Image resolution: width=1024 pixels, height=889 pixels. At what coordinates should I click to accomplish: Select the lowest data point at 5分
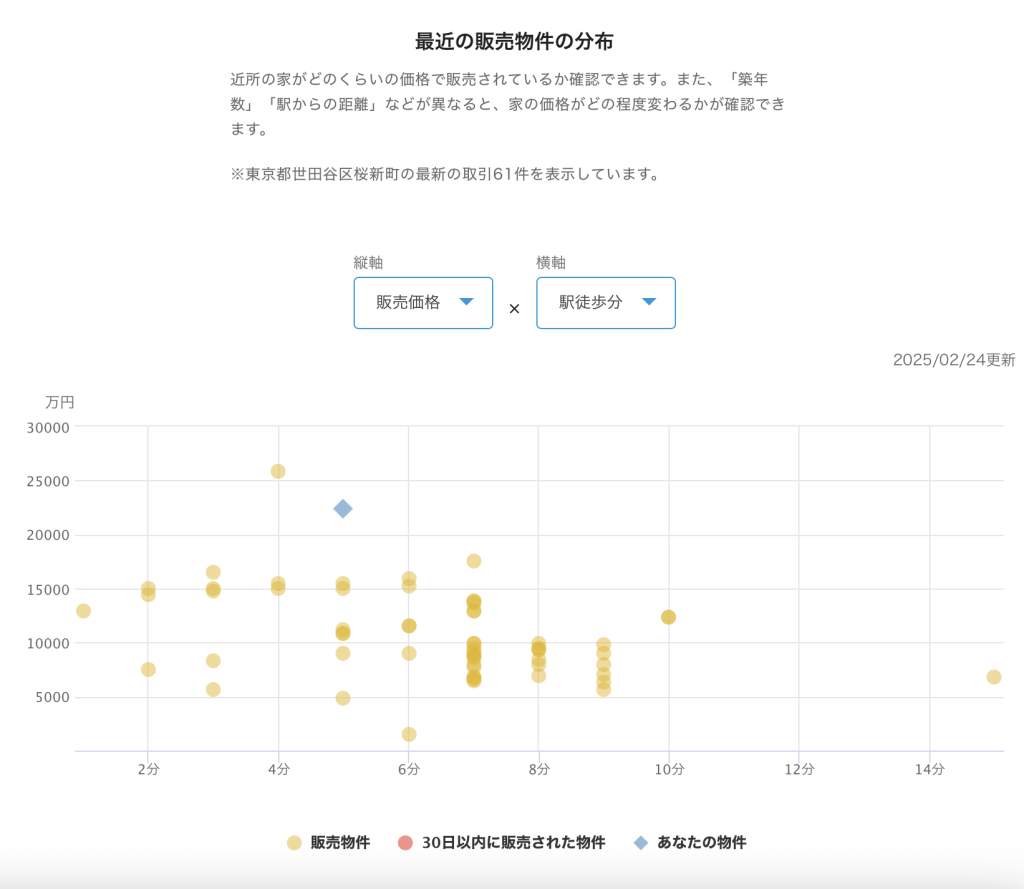[x=343, y=698]
